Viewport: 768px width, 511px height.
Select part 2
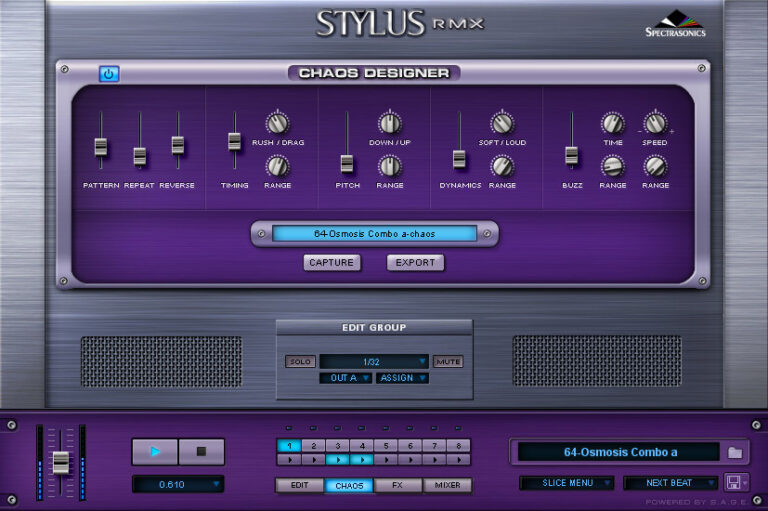(313, 446)
